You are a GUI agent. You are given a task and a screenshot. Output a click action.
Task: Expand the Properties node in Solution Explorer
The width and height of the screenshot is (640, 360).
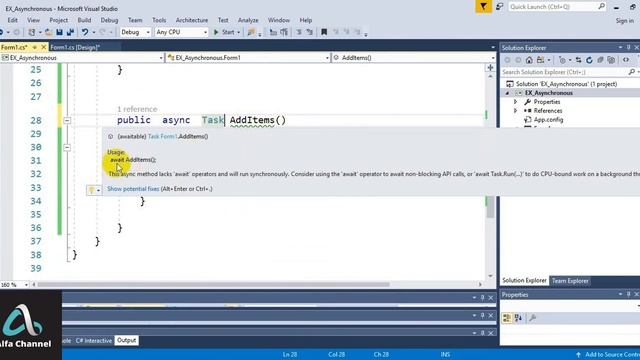[516, 102]
